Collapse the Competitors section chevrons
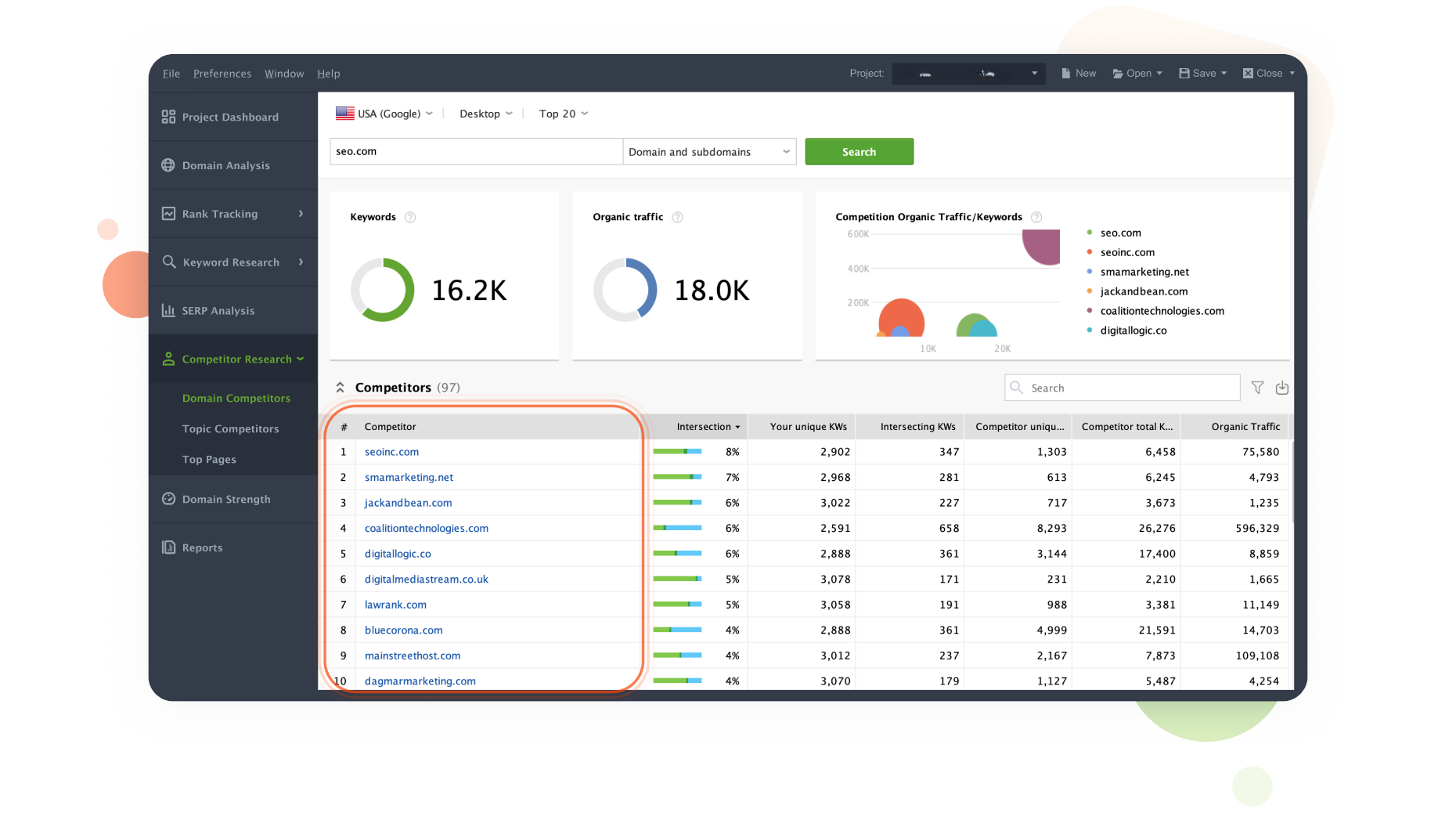1456x831 pixels. pyautogui.click(x=341, y=388)
